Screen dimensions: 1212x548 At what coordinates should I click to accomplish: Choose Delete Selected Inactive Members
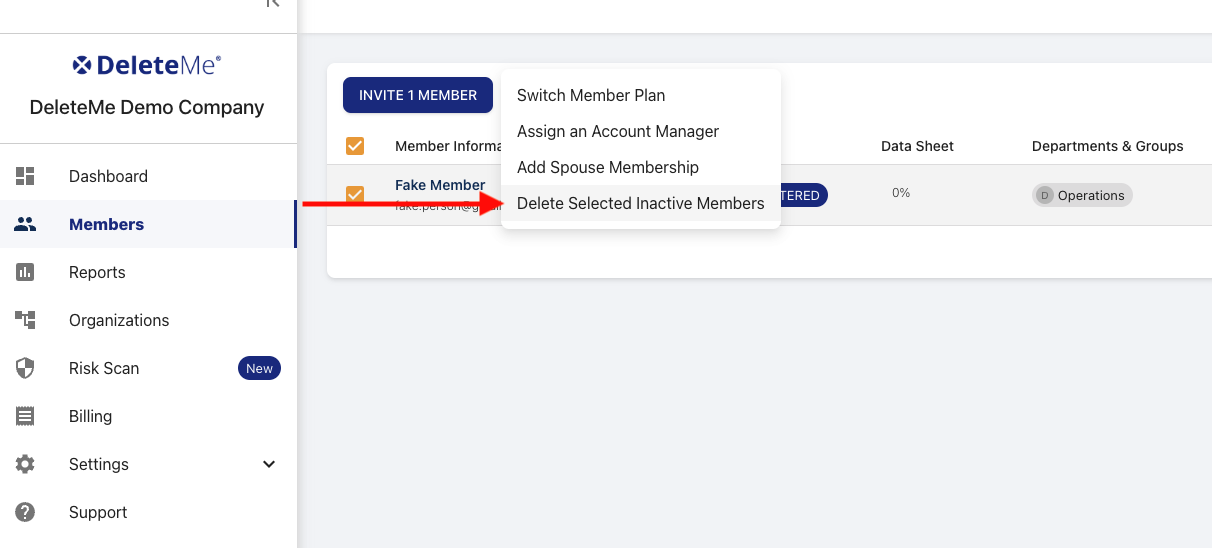(640, 203)
